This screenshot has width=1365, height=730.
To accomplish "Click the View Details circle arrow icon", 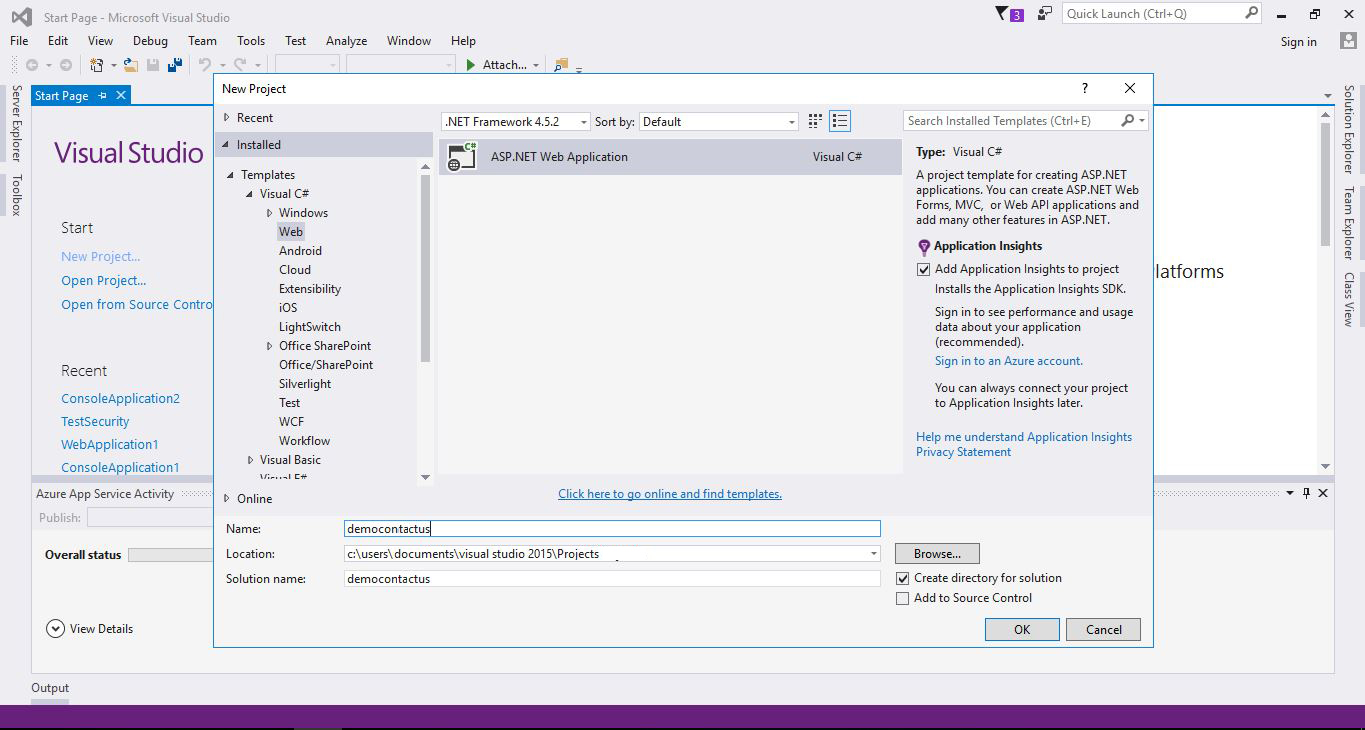I will coord(55,629).
